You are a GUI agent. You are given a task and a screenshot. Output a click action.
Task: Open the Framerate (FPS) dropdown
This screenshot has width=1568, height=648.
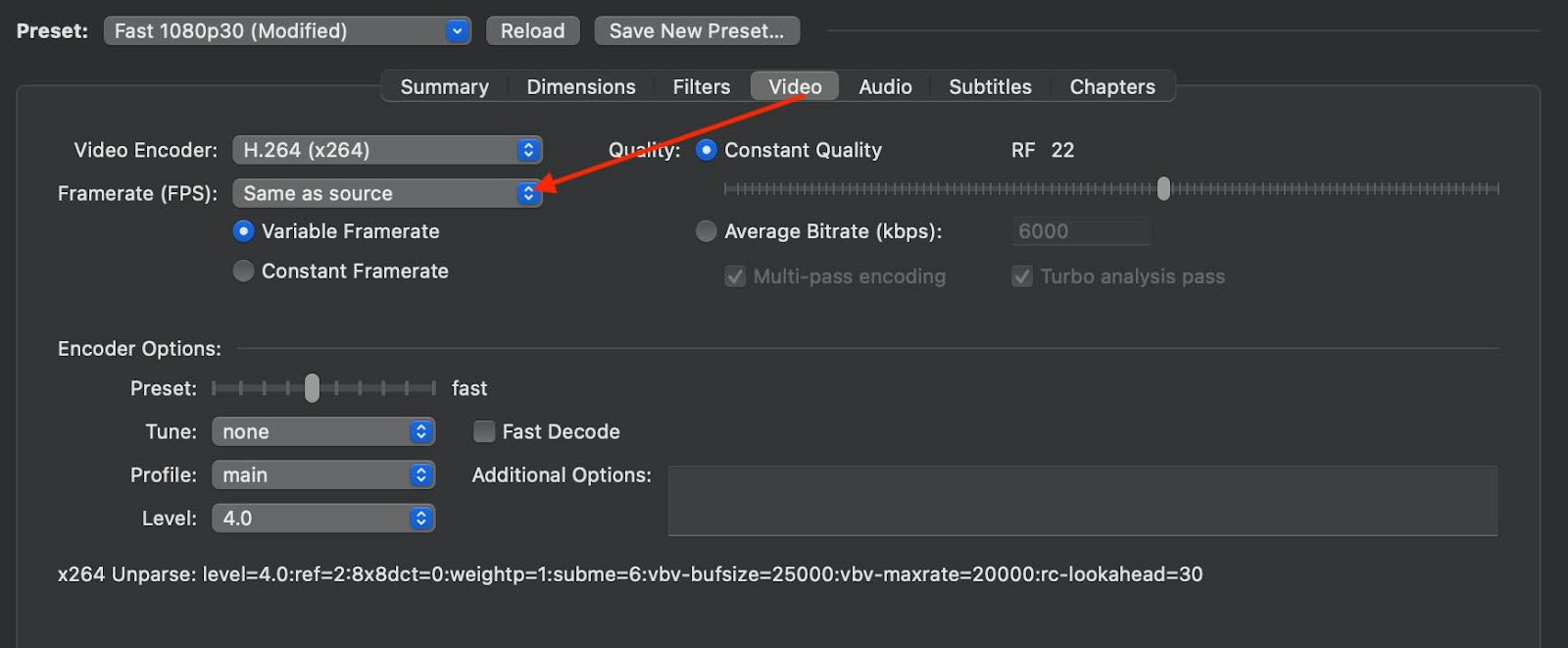click(386, 194)
